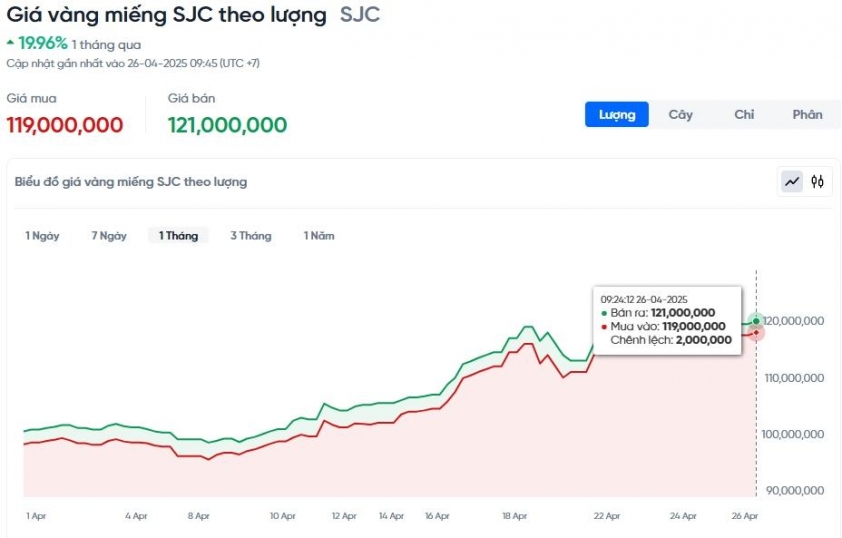Click the green Bán ra legend dot
This screenshot has height=538, width=842.
click(604, 313)
